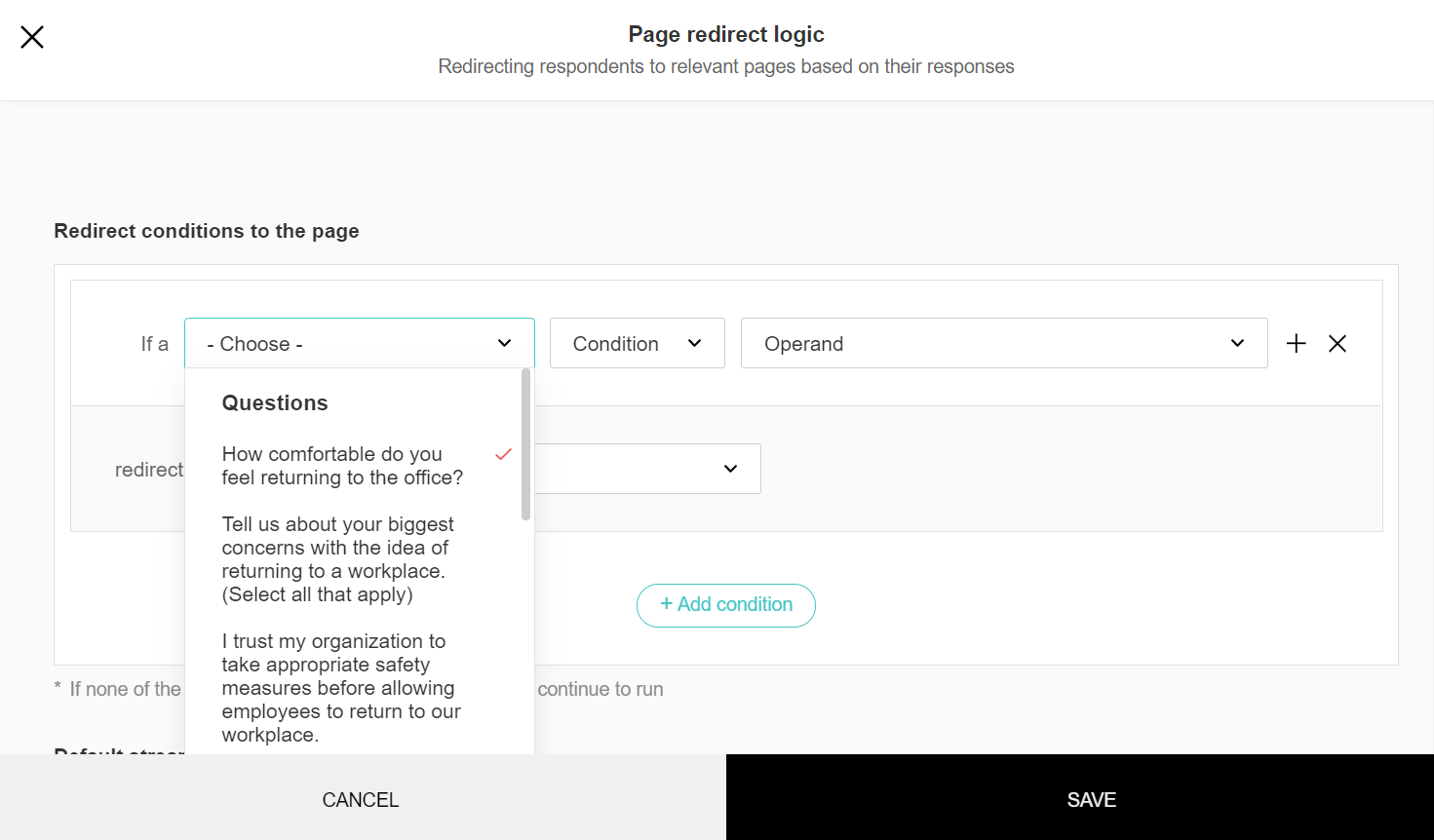Click the red checkmark beside the selected question
This screenshot has height=840, width=1434.
503,454
